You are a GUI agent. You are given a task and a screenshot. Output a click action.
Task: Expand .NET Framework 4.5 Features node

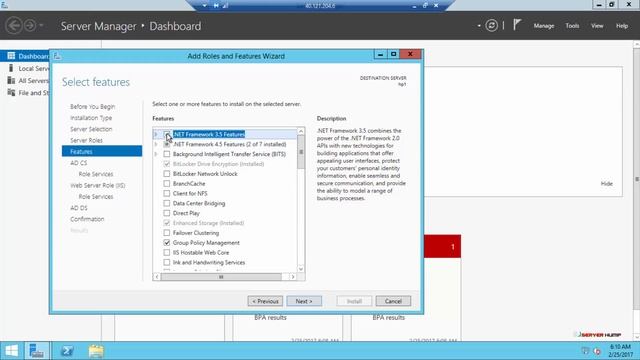tap(156, 144)
